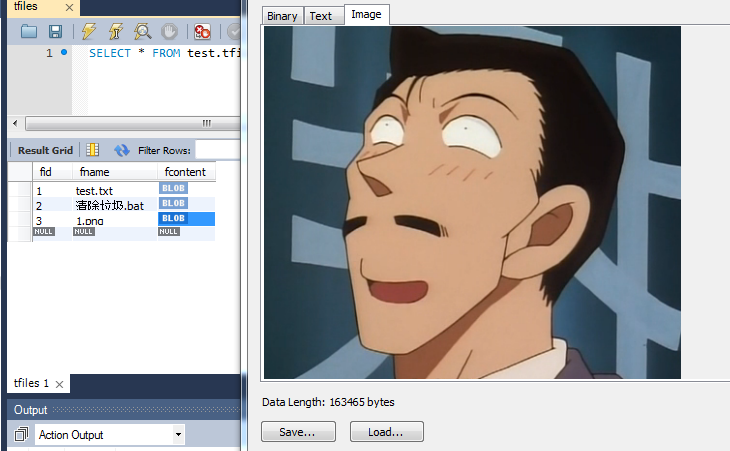Click the Data Length 163465 bytes label
Screen dimensions: 730x451
coord(328,402)
